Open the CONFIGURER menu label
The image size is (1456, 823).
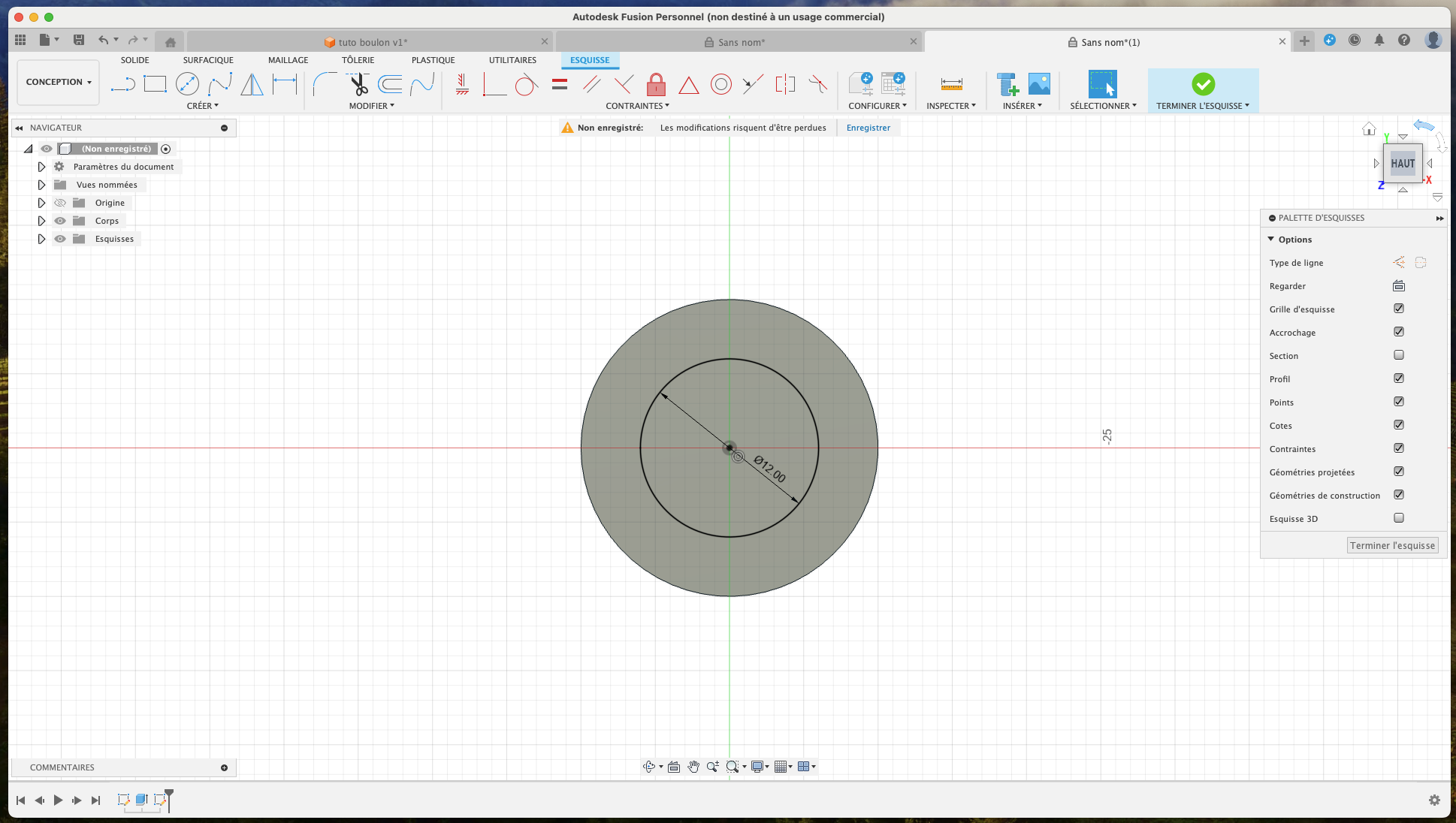click(x=877, y=106)
